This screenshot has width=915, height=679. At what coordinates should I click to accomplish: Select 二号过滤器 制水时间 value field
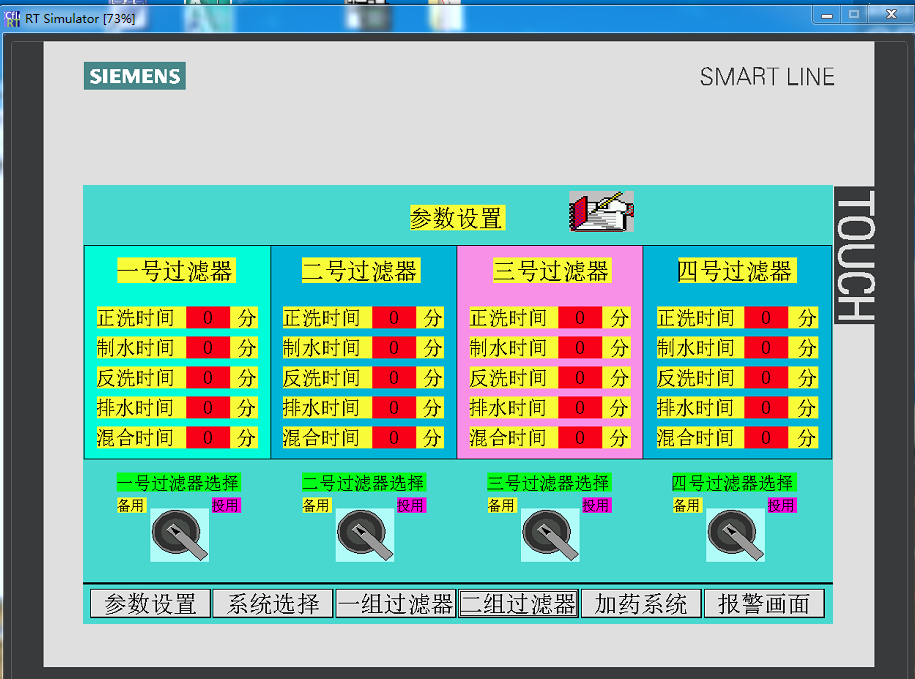point(394,348)
